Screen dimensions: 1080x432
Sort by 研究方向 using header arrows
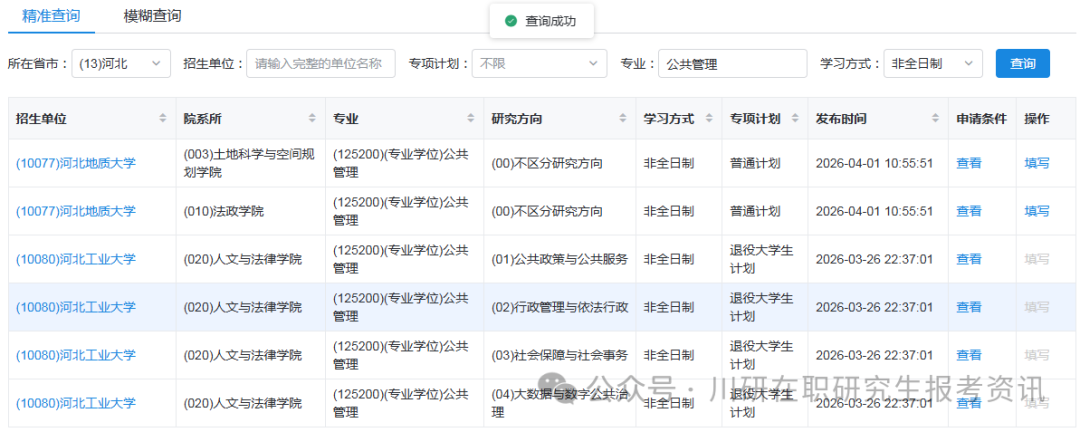[x=623, y=119]
